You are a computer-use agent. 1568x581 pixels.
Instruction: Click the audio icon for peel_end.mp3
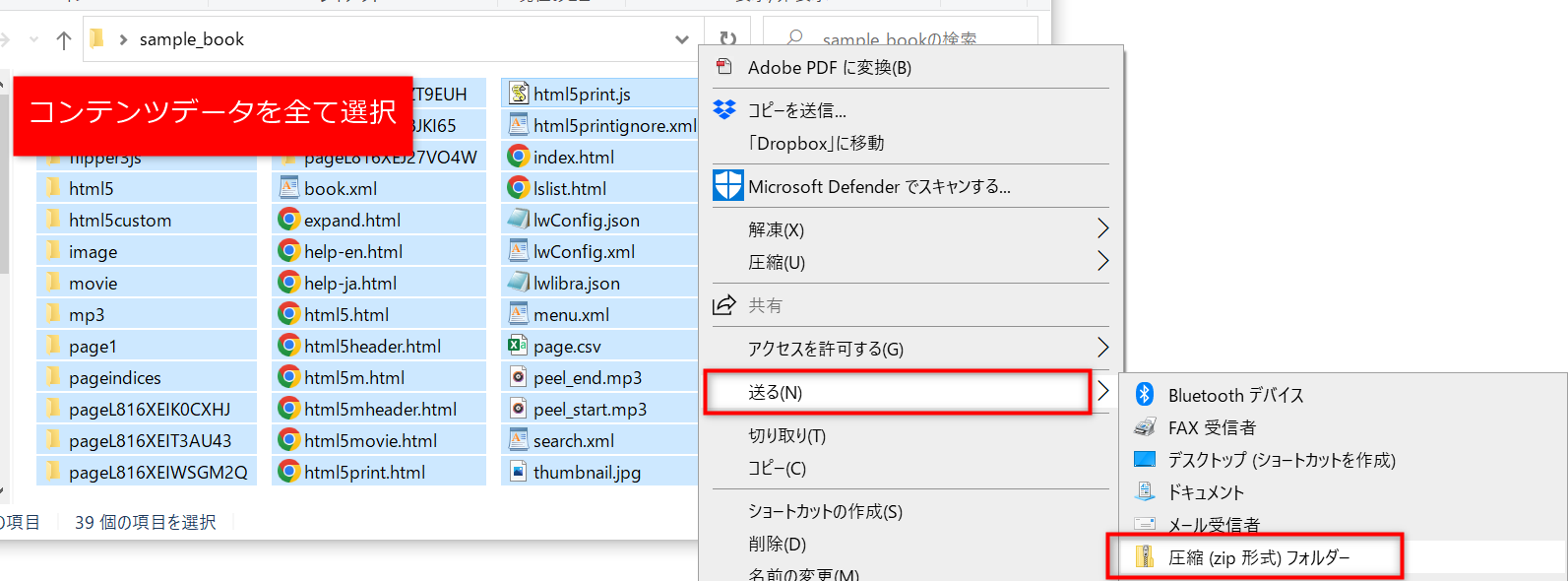pyautogui.click(x=518, y=377)
